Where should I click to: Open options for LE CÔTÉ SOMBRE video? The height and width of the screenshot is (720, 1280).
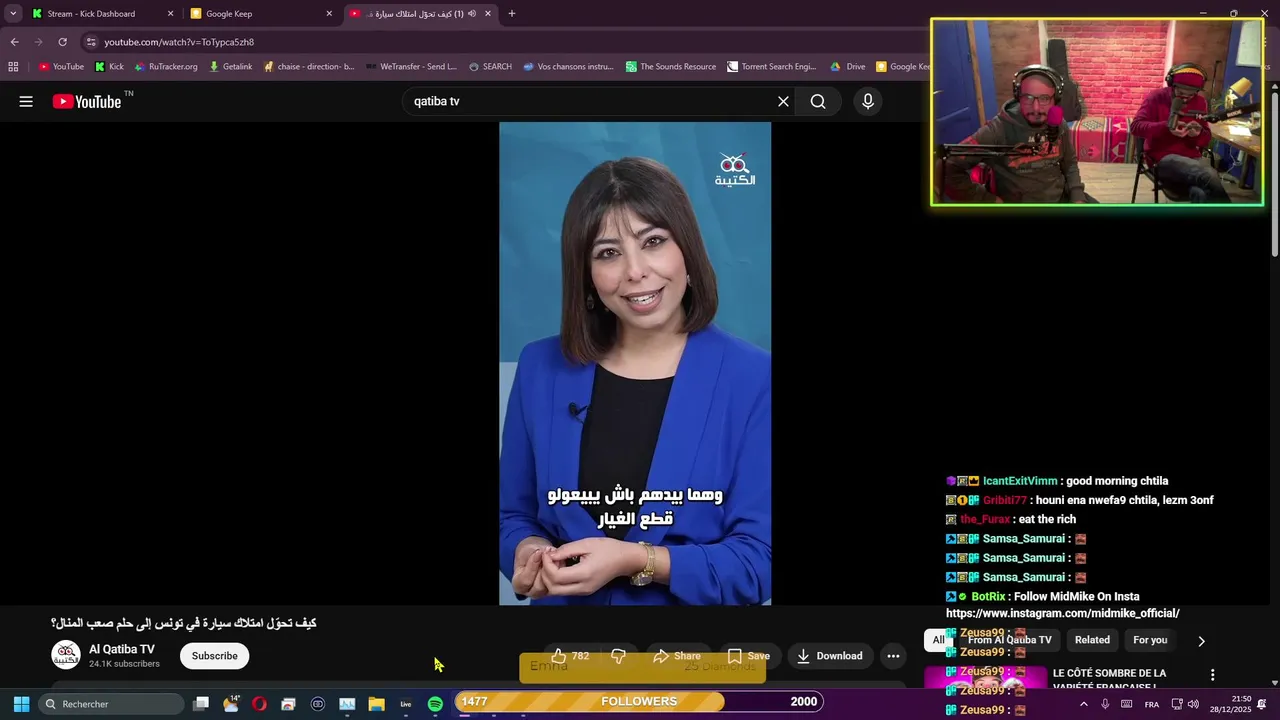(1212, 675)
